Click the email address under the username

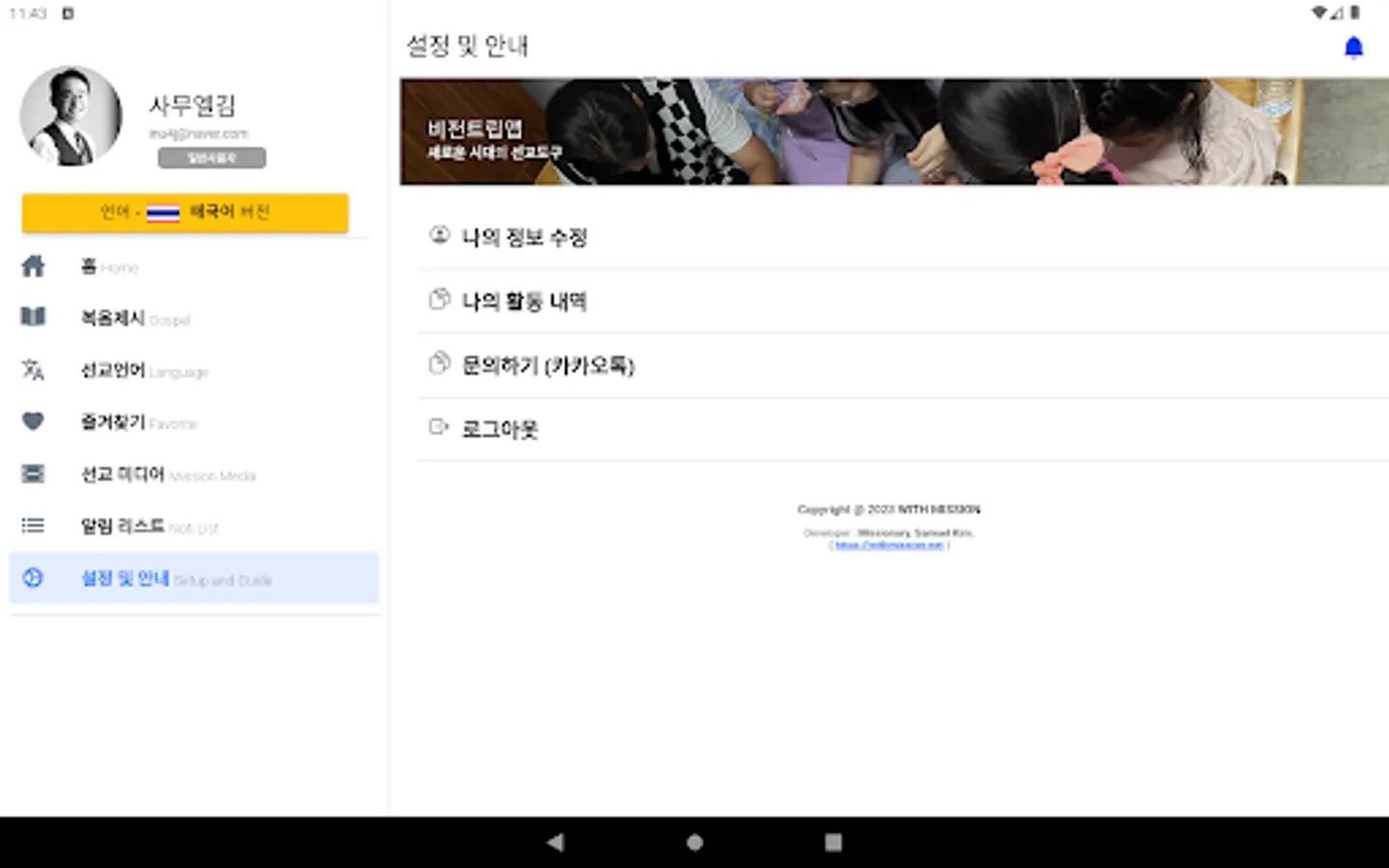(199, 134)
